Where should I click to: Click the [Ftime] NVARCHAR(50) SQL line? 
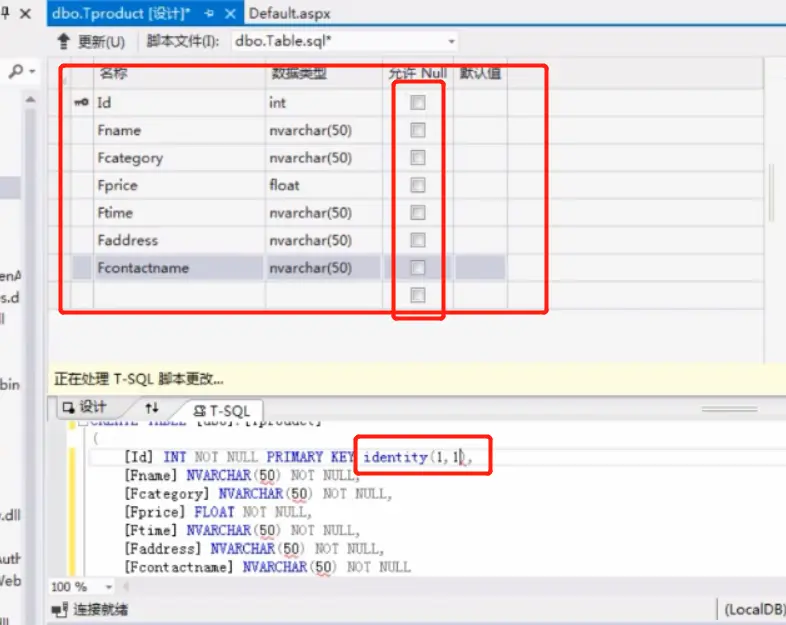[x=242, y=530]
